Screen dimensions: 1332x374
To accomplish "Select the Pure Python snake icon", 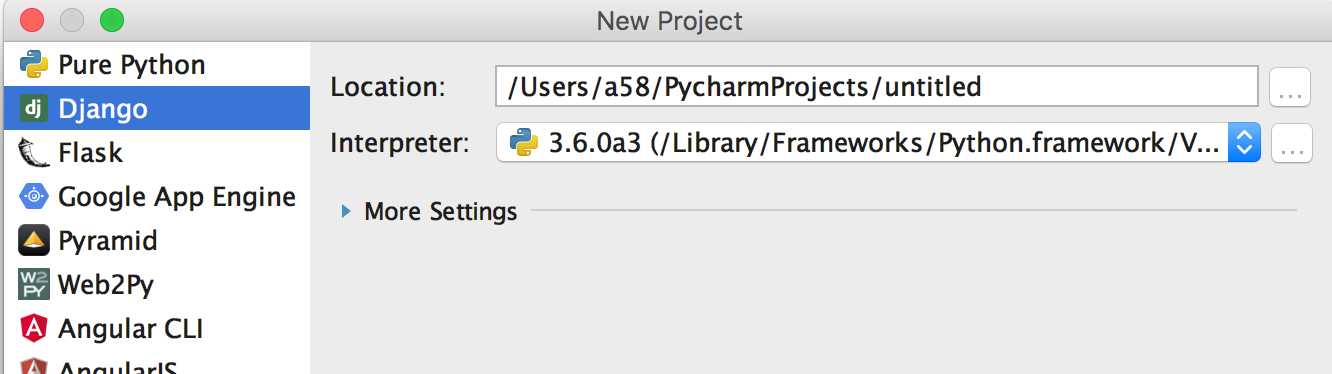I will point(34,65).
